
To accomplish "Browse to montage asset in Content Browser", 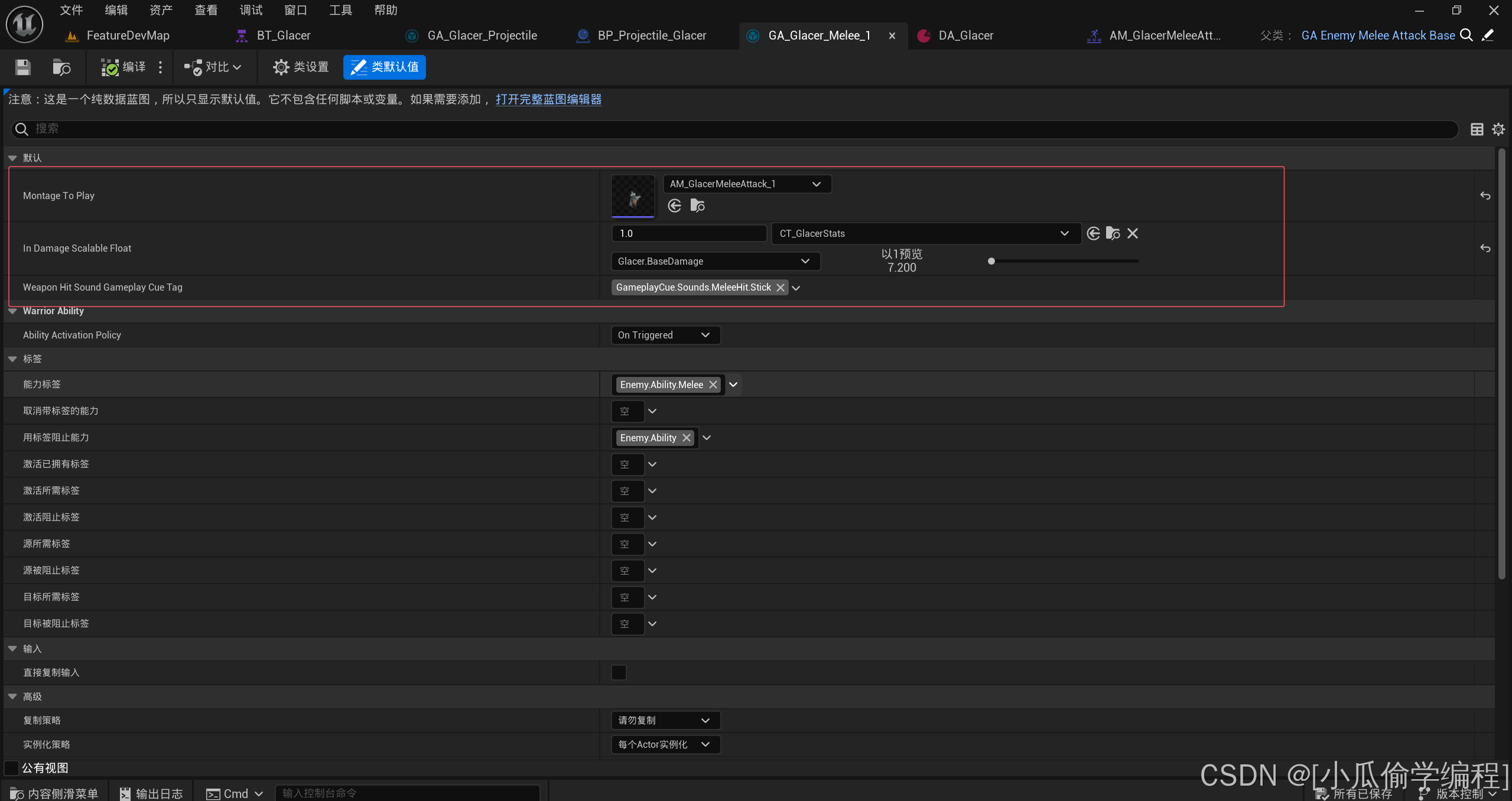I will [697, 206].
